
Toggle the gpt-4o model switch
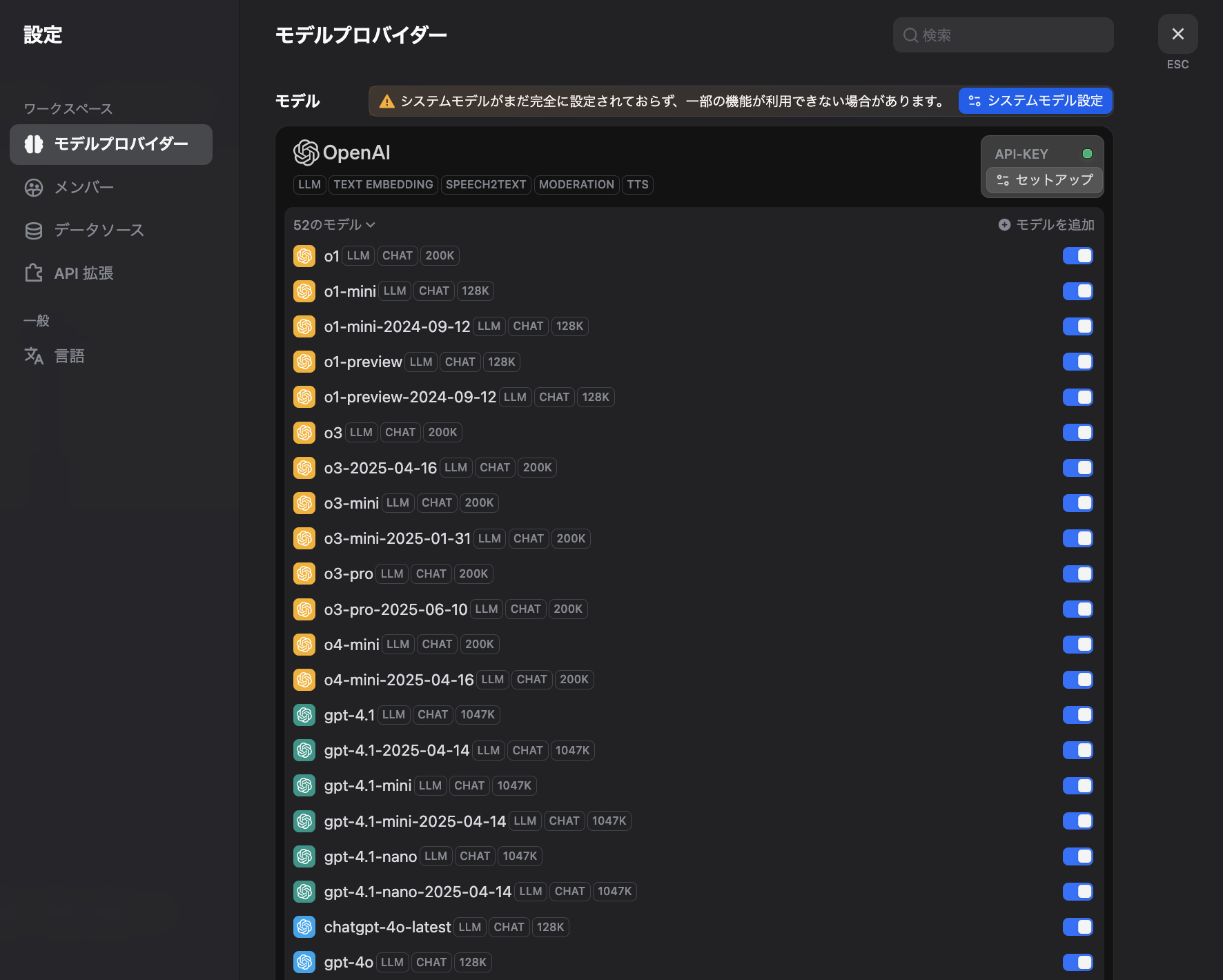coord(1078,962)
